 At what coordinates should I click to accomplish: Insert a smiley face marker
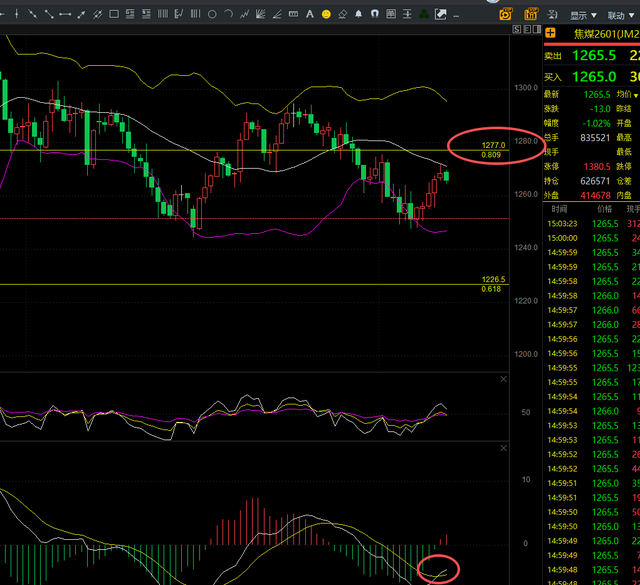coord(325,15)
